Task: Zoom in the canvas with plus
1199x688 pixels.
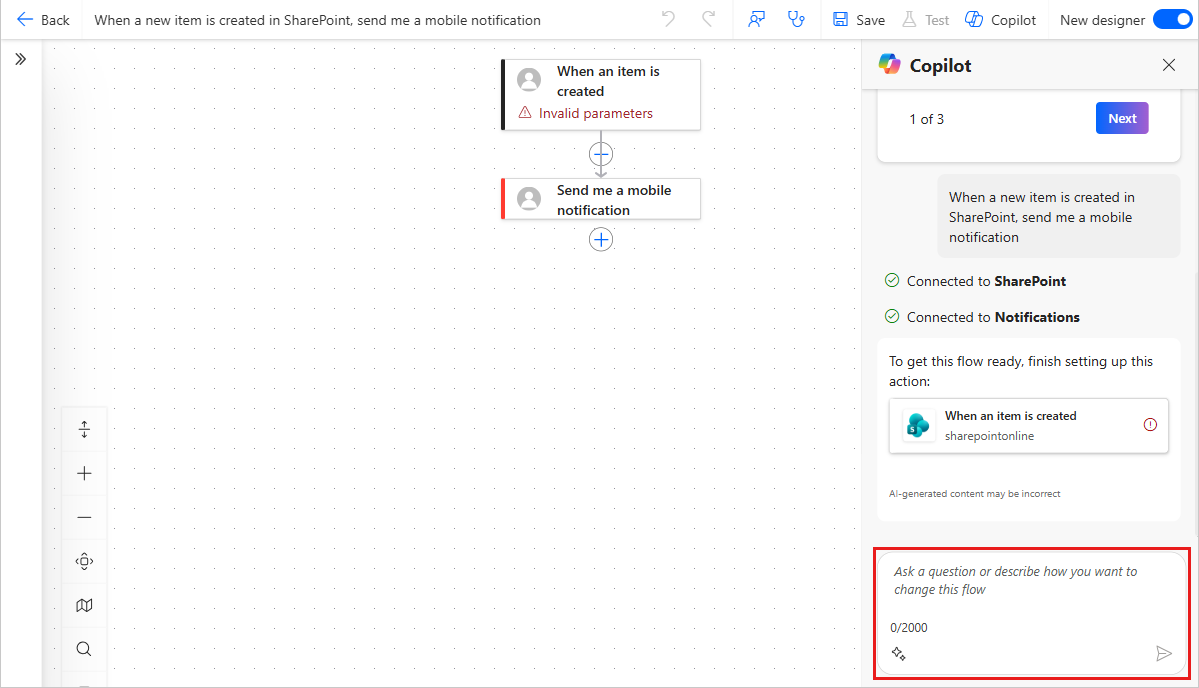Action: click(x=84, y=474)
